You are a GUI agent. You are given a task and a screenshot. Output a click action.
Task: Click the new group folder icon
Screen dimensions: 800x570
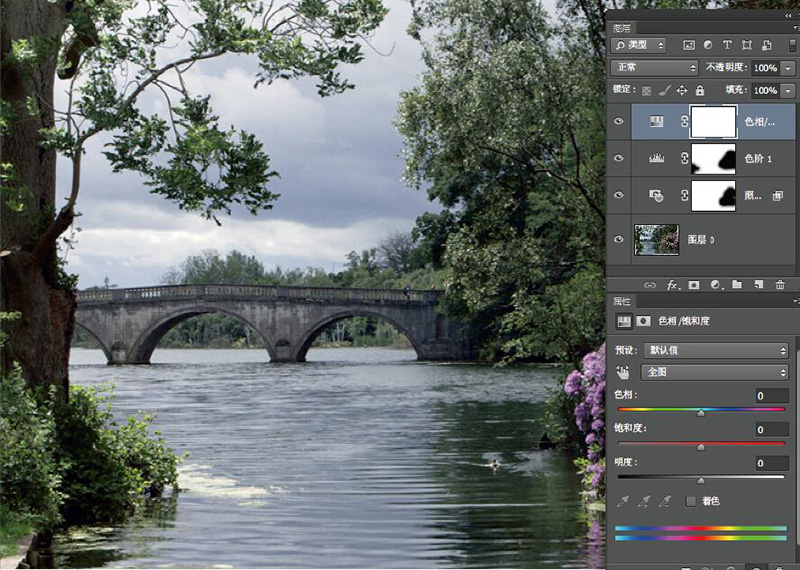(x=737, y=285)
